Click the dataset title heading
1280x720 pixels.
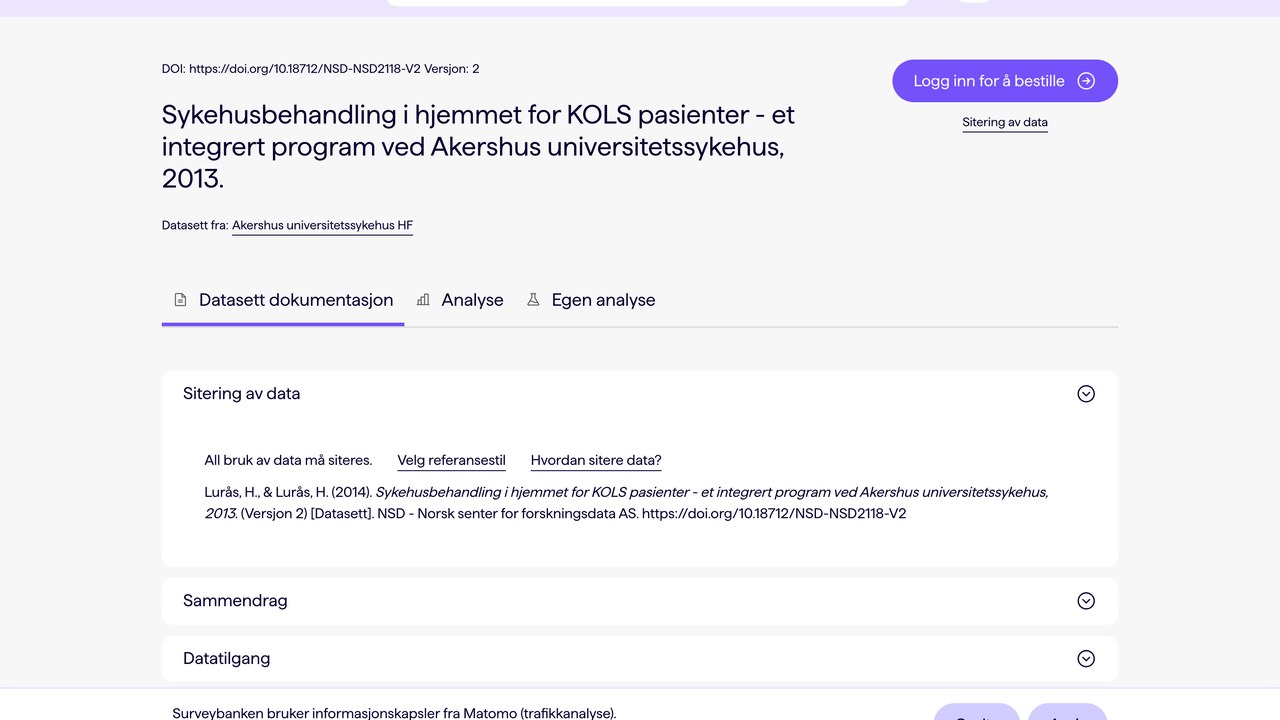pos(478,147)
